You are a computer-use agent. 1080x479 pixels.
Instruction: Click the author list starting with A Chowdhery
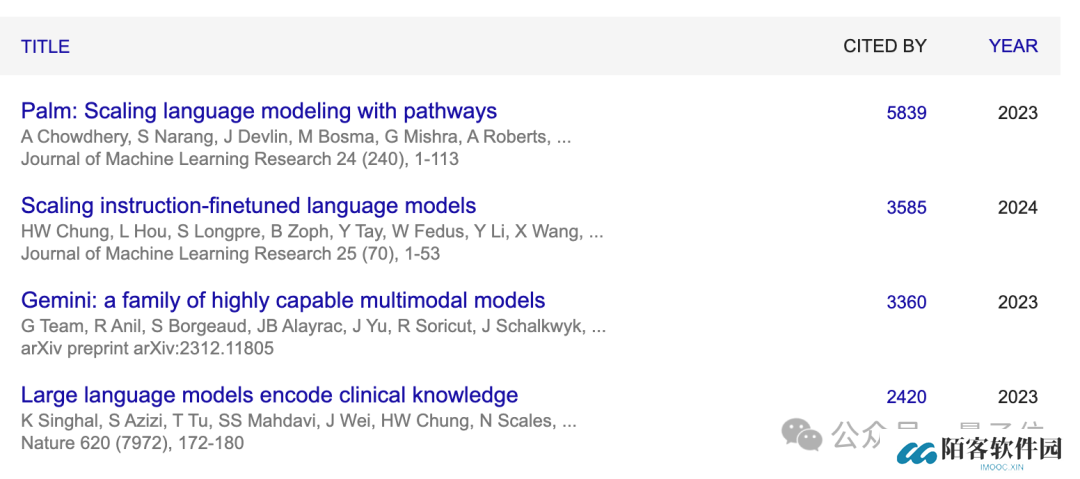296,137
